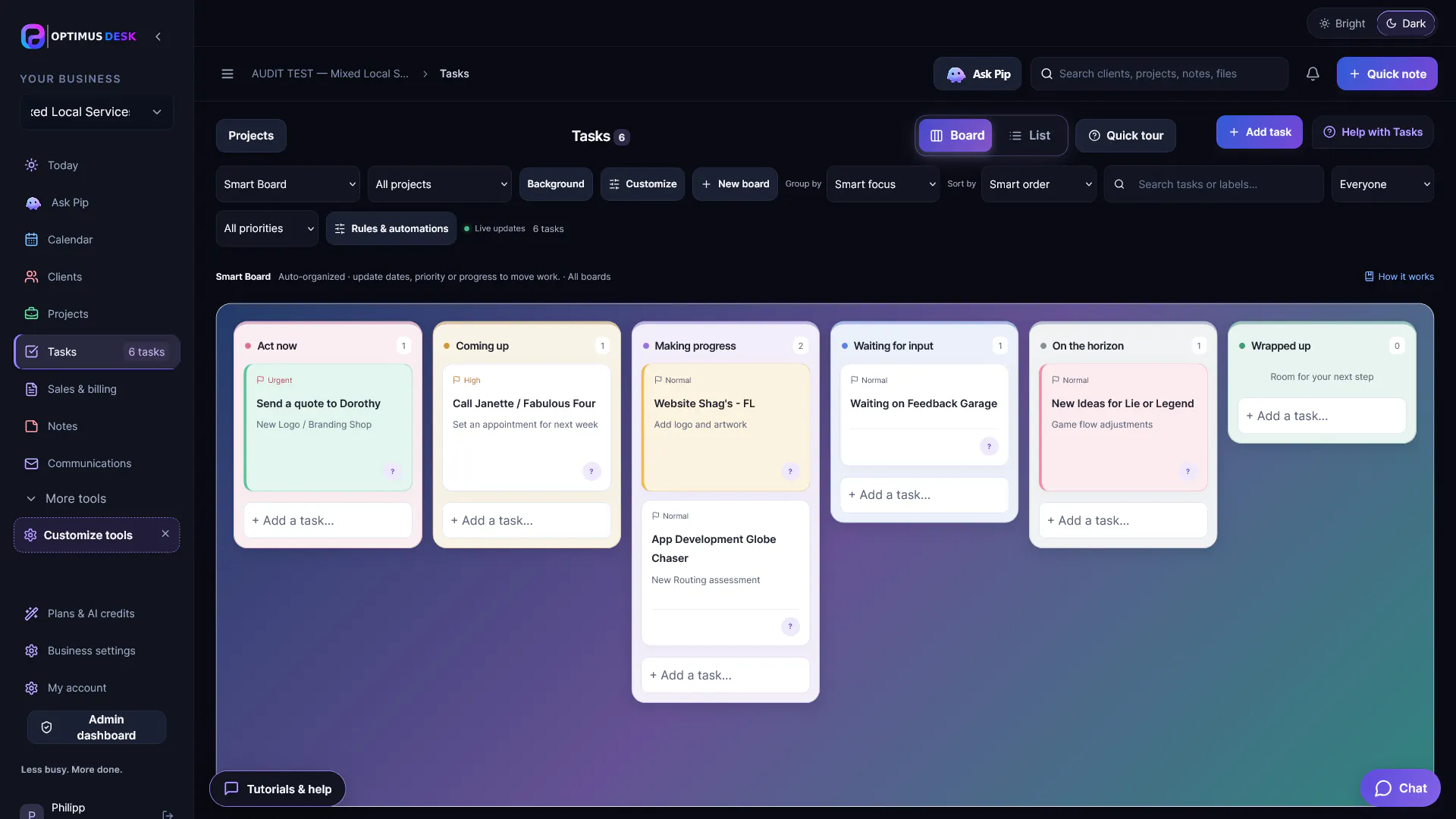Click the shield icon on Admin dashboard

click(46, 727)
